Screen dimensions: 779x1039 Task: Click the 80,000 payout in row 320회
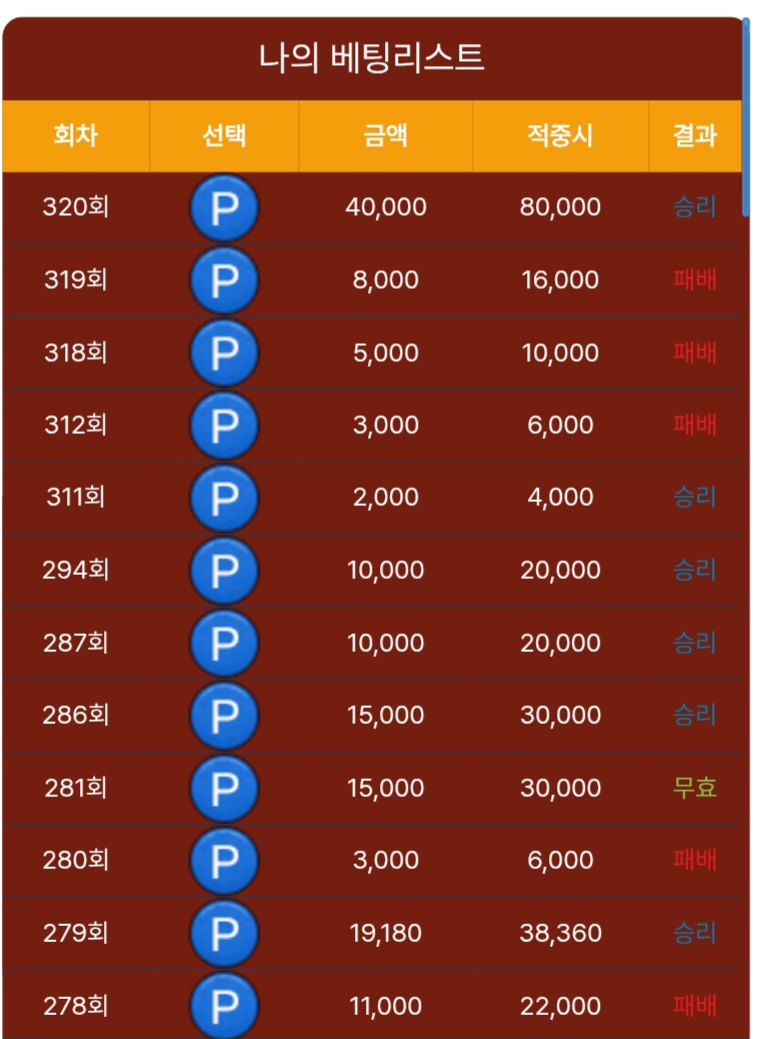(560, 207)
